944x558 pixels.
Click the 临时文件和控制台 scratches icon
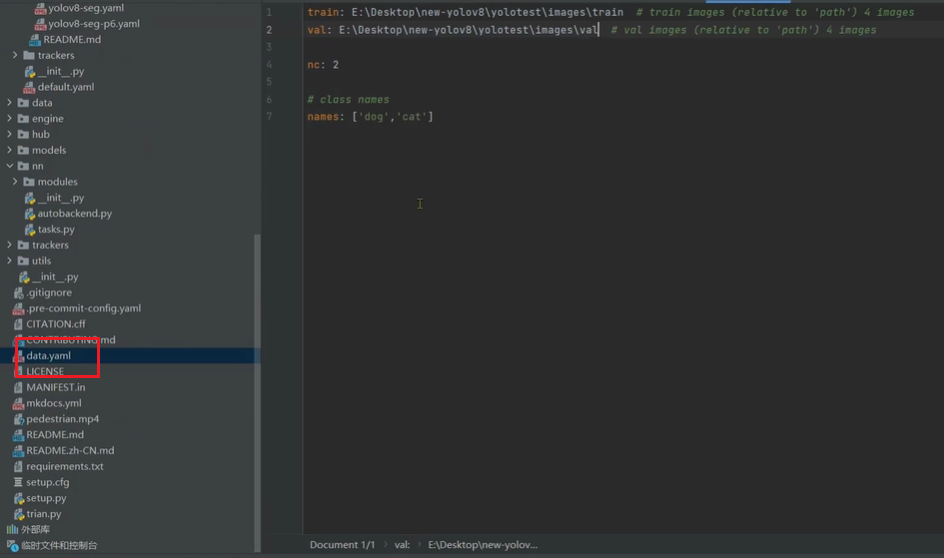tap(12, 545)
